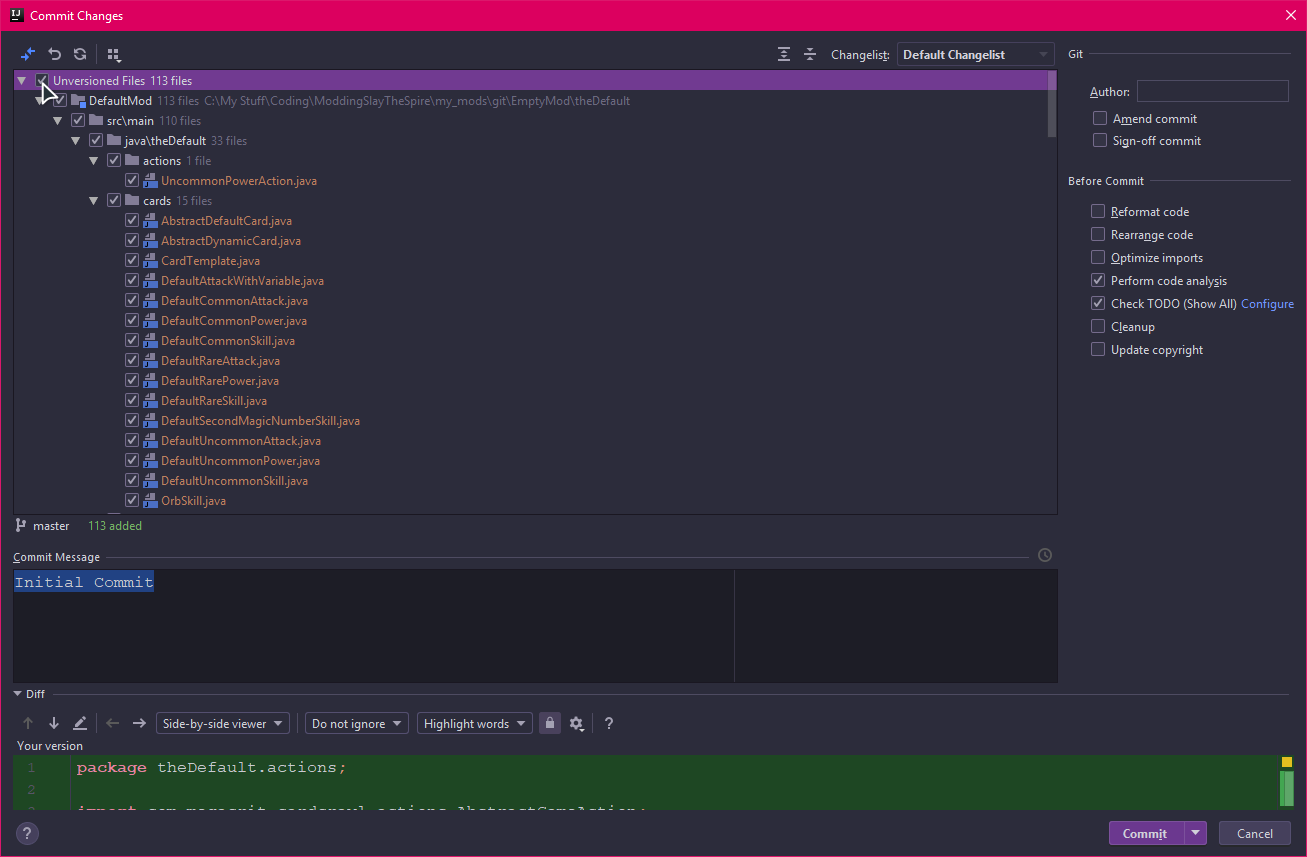Enable the Cleanup checkbox
The height and width of the screenshot is (857, 1307).
coord(1098,326)
